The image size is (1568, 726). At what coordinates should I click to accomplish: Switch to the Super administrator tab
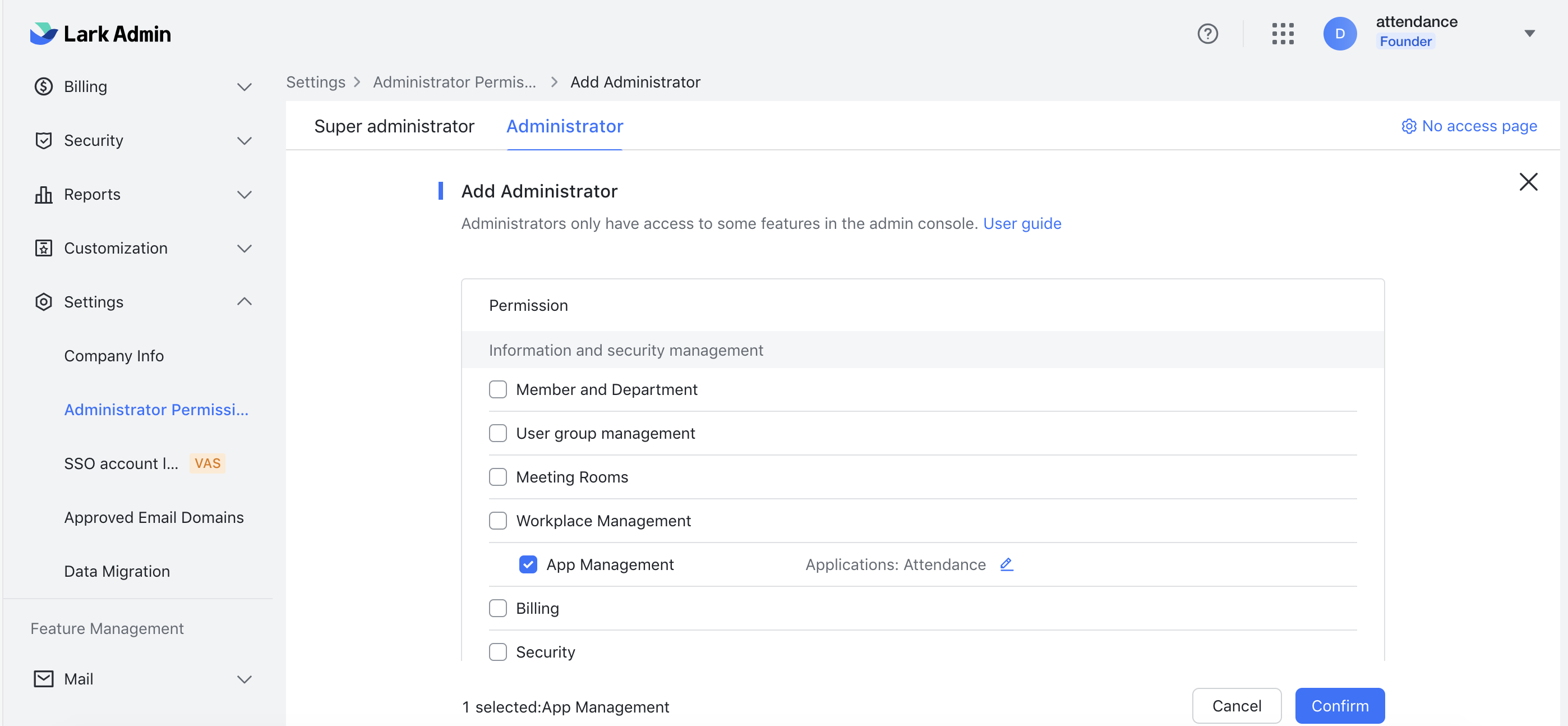point(394,126)
